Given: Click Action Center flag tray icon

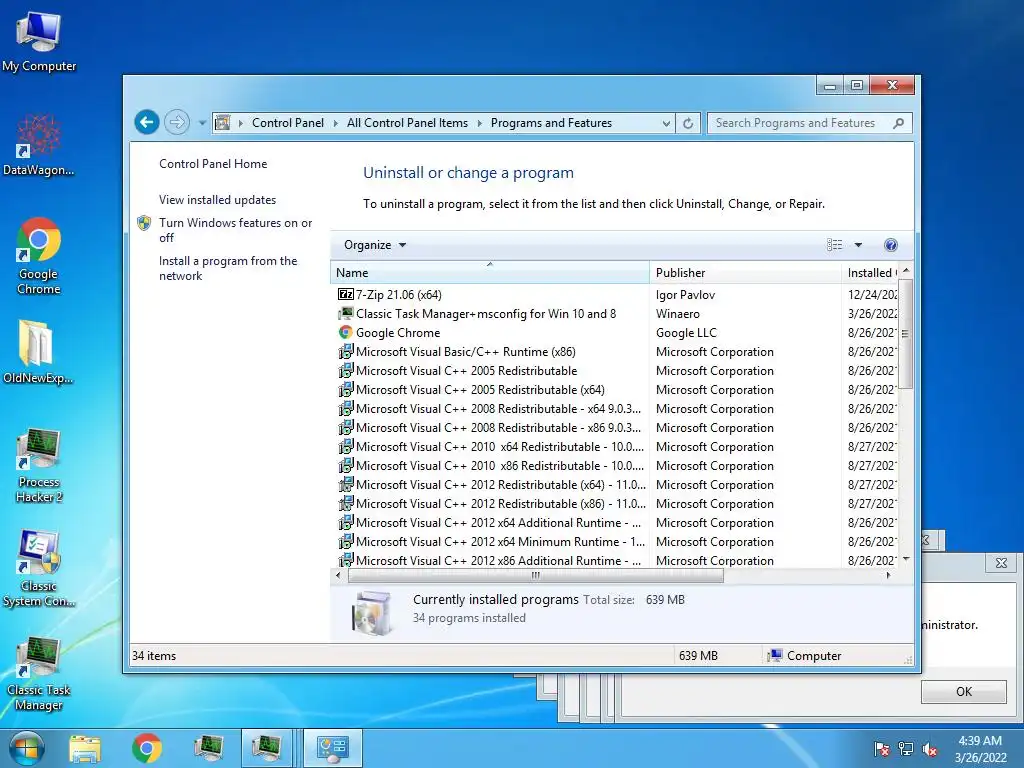Looking at the screenshot, I should tap(882, 749).
